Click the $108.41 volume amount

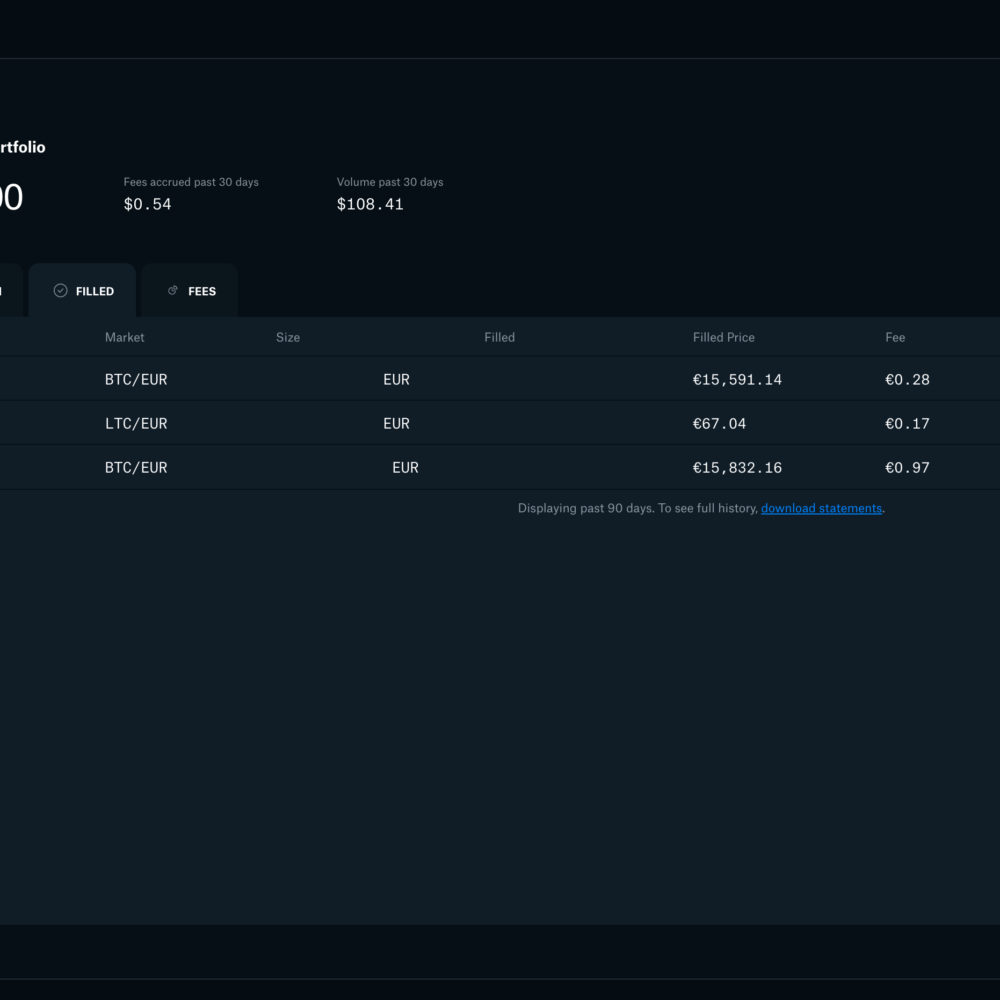[x=370, y=205]
